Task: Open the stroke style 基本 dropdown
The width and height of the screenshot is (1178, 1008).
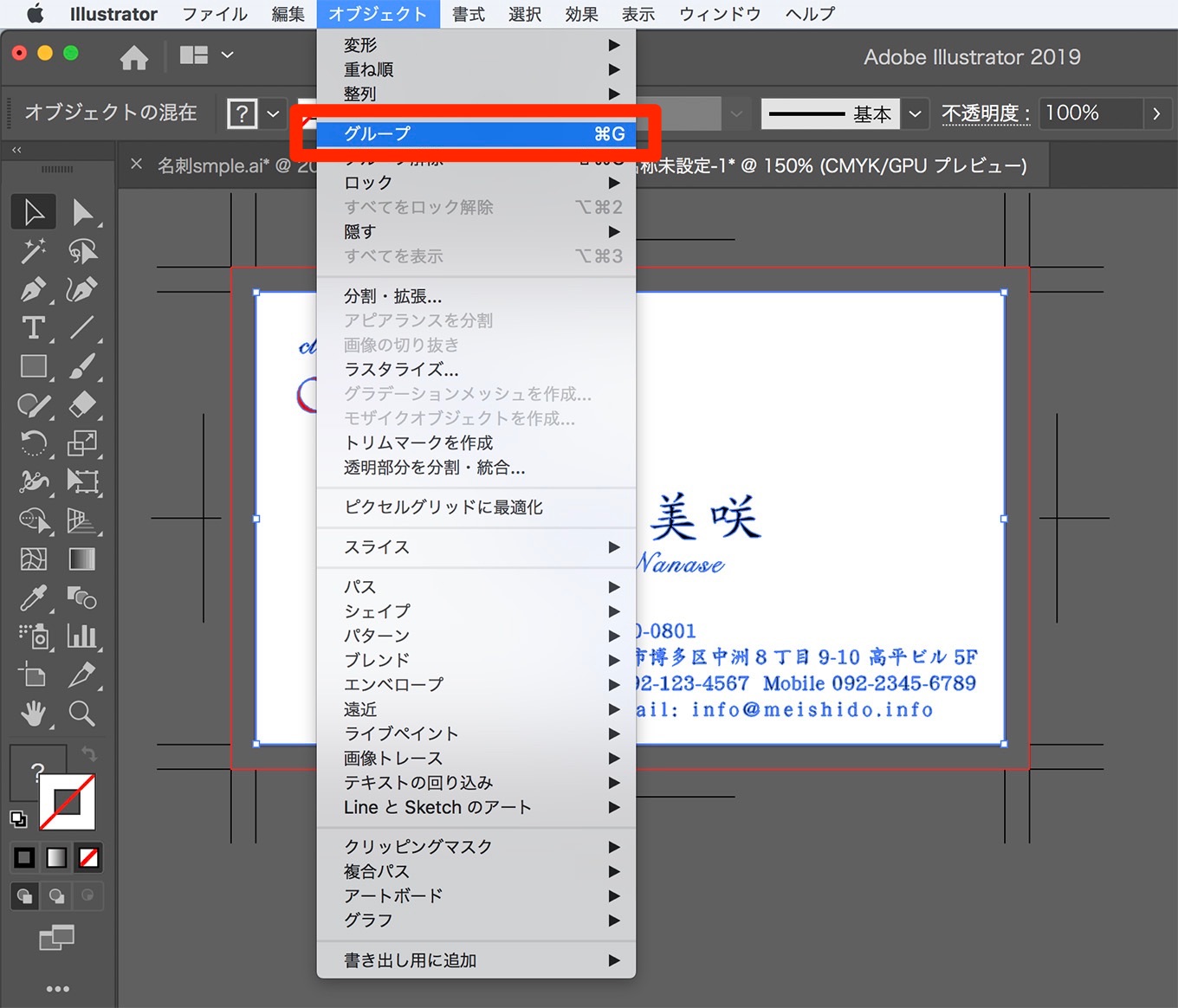Action: coord(915,113)
